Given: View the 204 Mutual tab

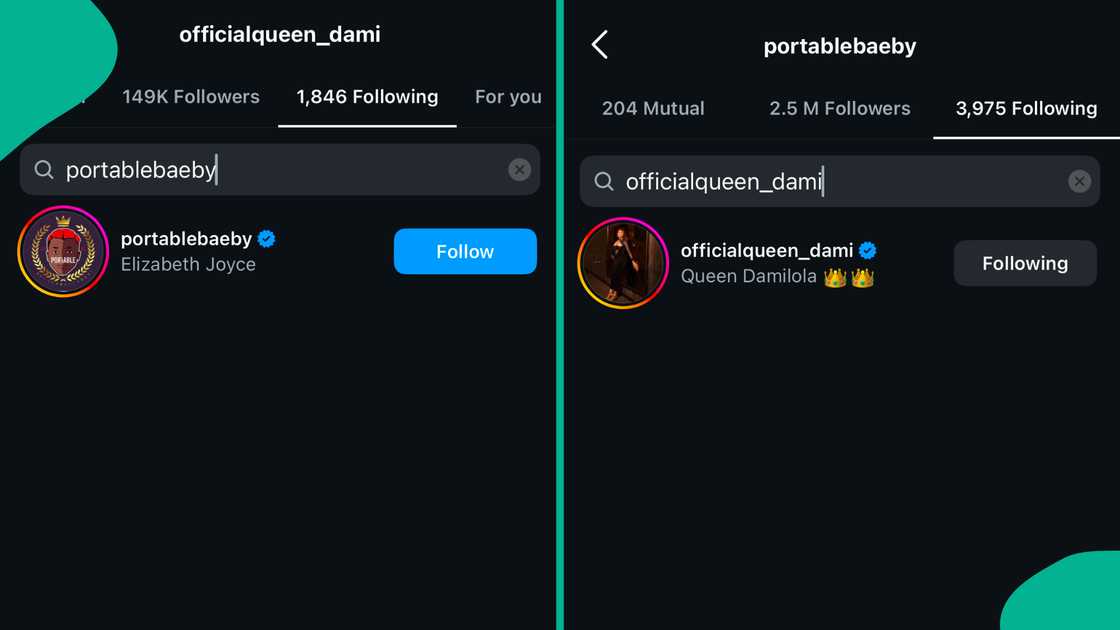Looking at the screenshot, I should click(x=653, y=109).
